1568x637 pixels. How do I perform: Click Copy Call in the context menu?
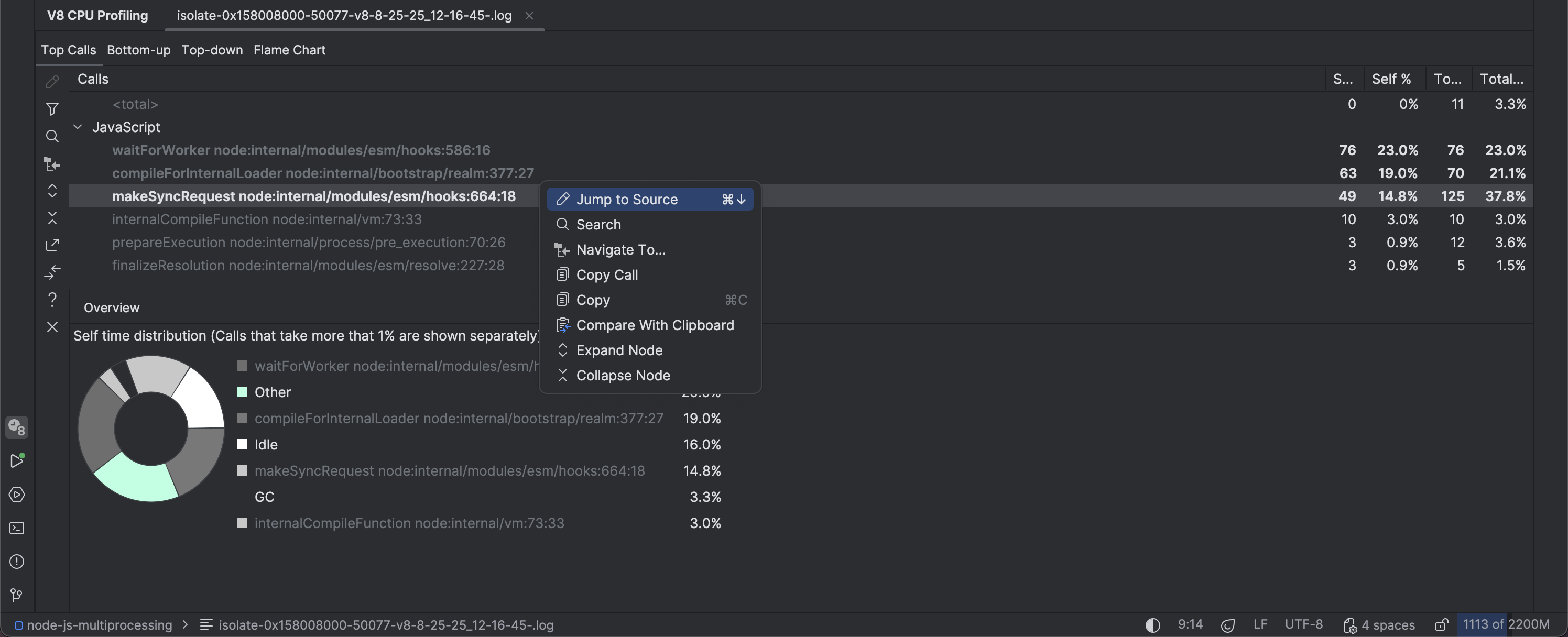point(606,274)
